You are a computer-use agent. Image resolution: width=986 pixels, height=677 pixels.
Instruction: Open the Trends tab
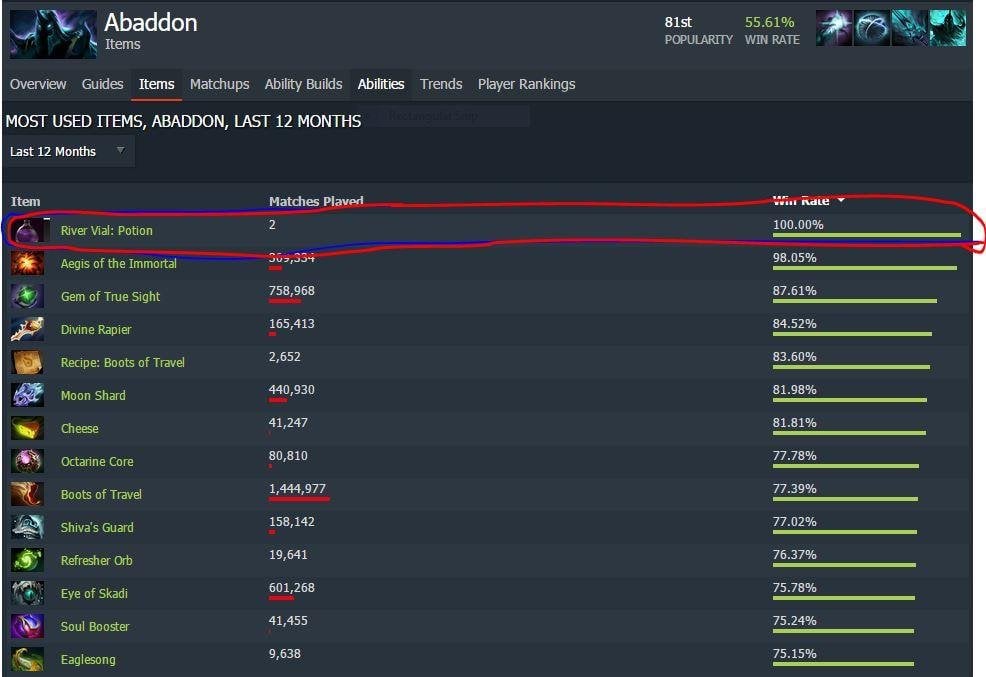(441, 84)
